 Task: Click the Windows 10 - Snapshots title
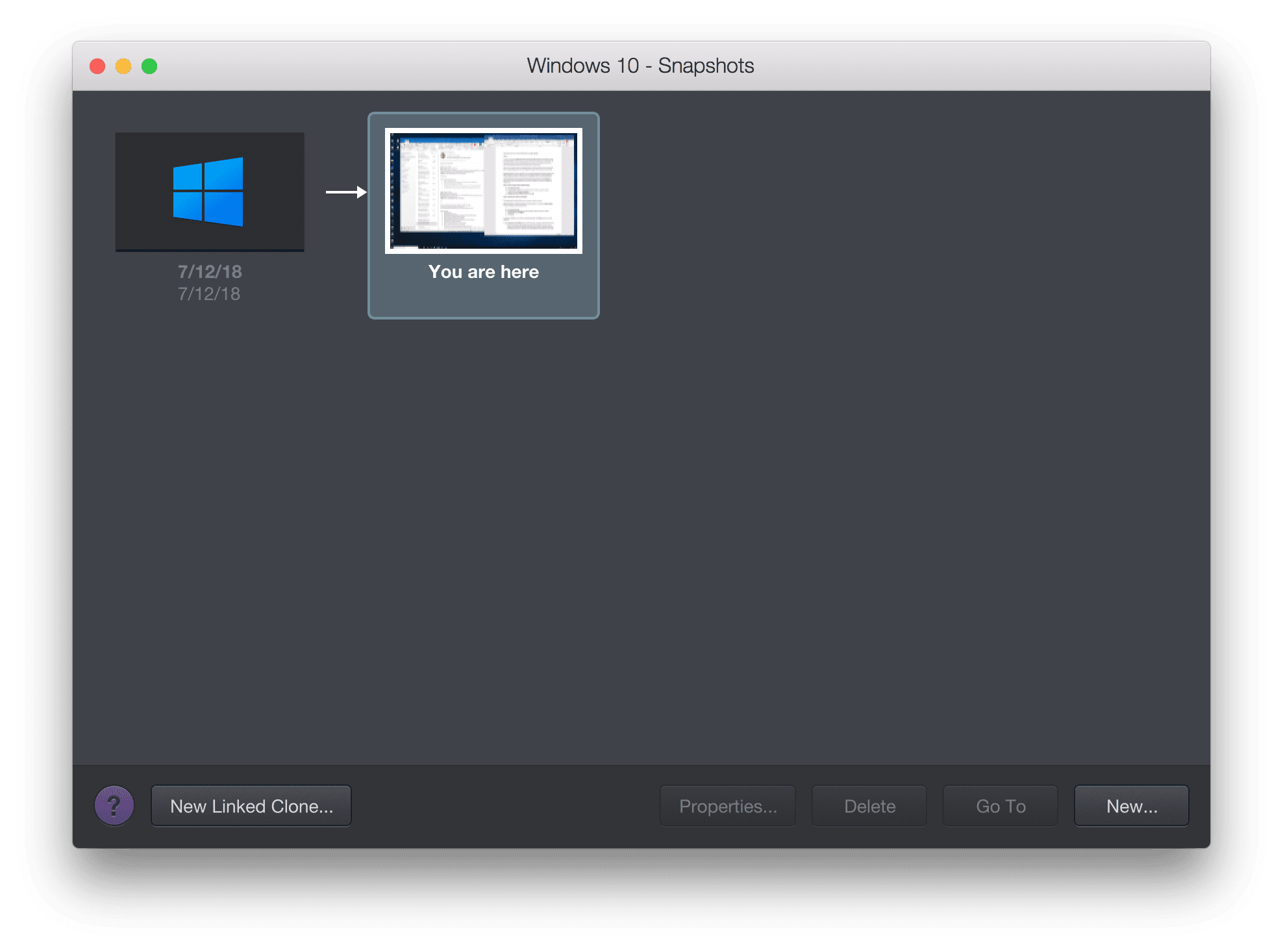[x=641, y=66]
